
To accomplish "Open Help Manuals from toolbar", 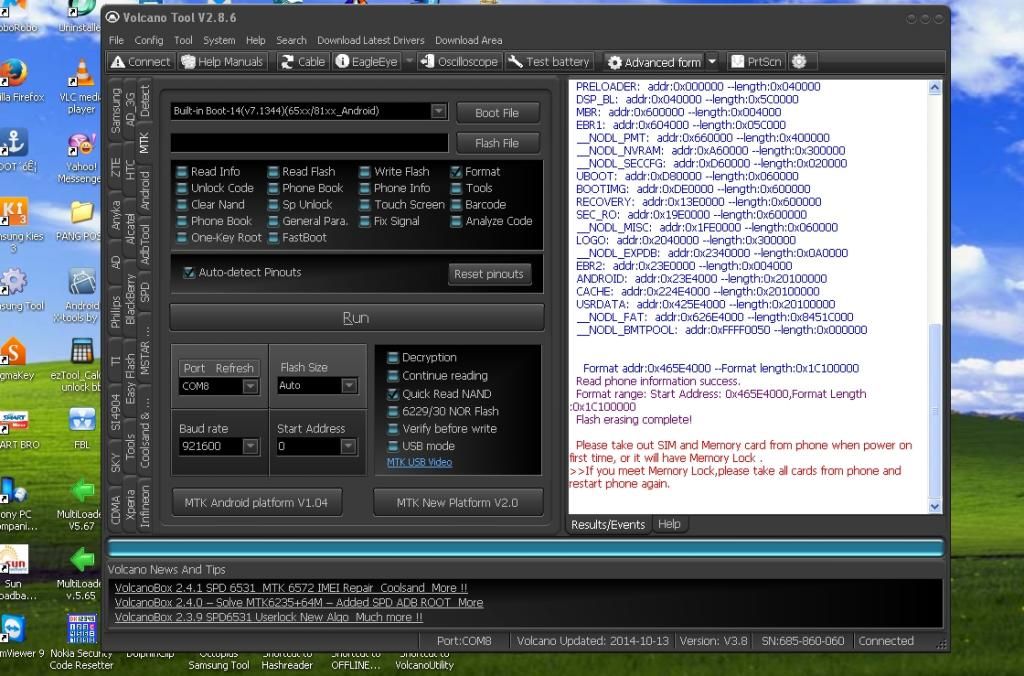I will 222,62.
